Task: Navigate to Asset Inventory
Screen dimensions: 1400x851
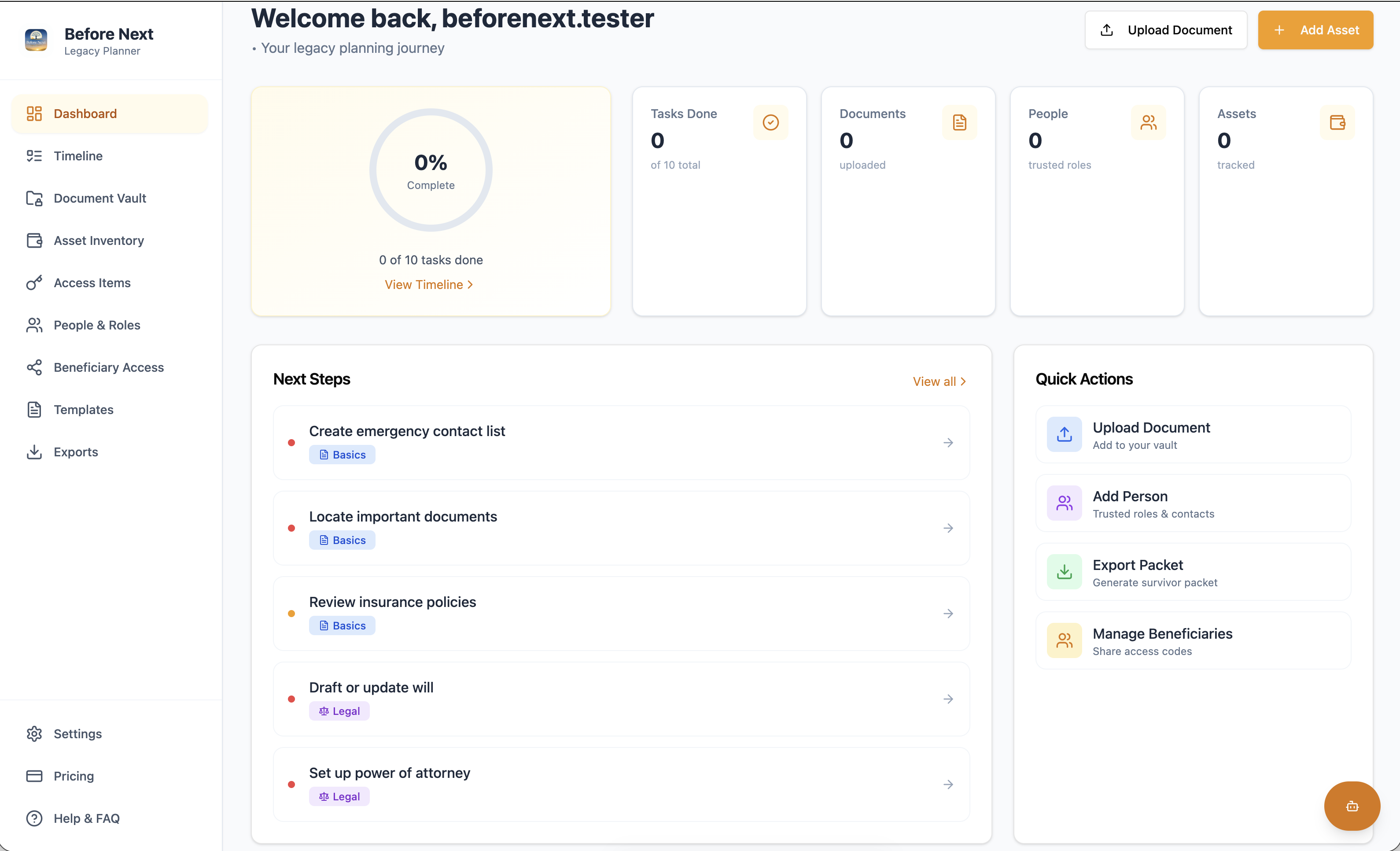Action: pyautogui.click(x=110, y=240)
